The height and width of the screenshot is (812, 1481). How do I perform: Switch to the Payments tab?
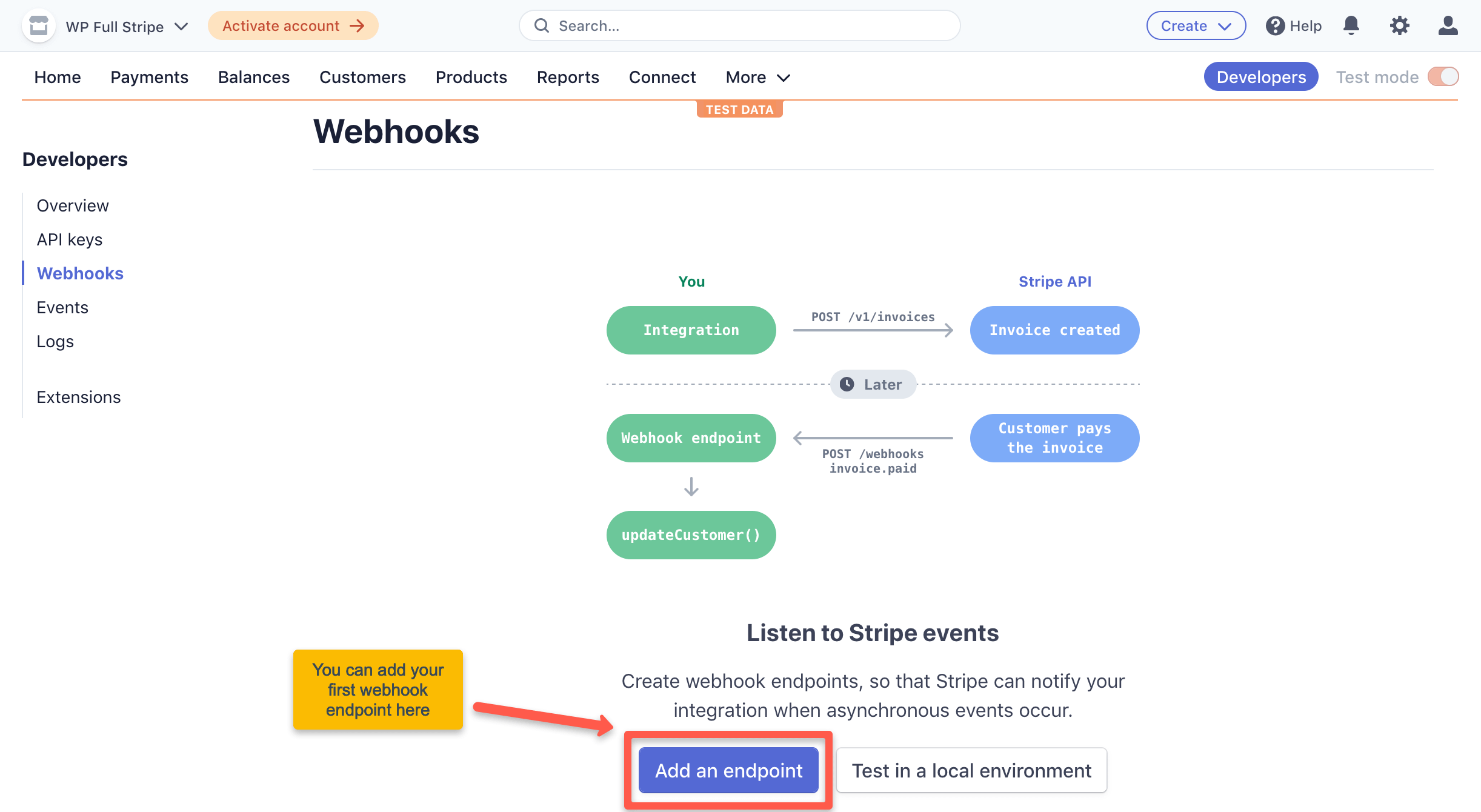coord(149,77)
